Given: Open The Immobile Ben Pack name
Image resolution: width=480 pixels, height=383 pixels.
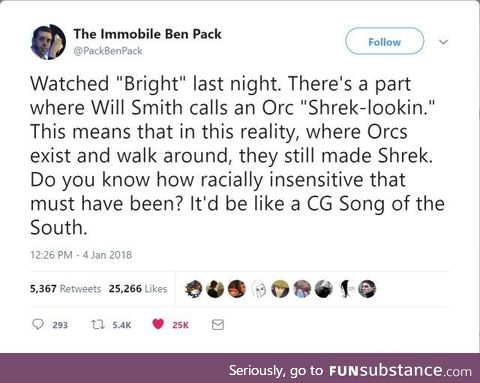Looking at the screenshot, I should point(147,34).
